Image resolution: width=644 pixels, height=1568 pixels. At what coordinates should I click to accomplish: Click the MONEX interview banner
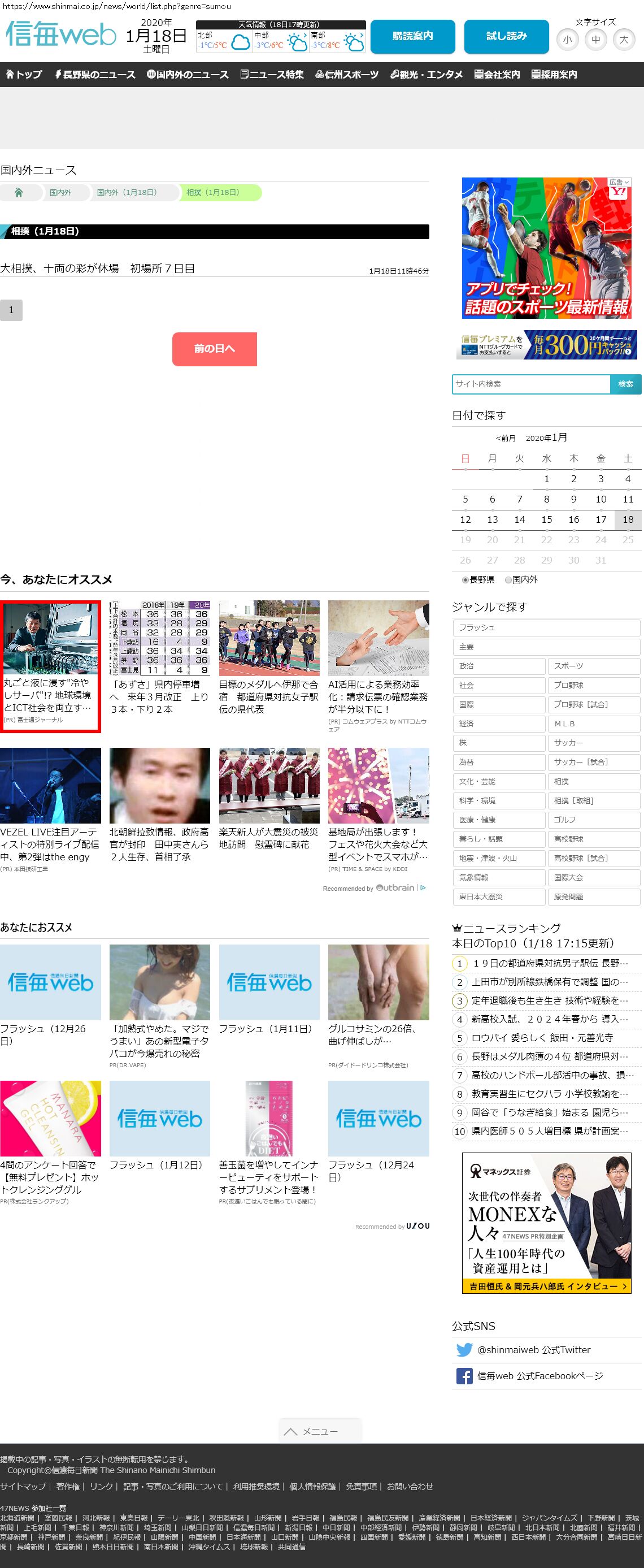click(546, 1223)
